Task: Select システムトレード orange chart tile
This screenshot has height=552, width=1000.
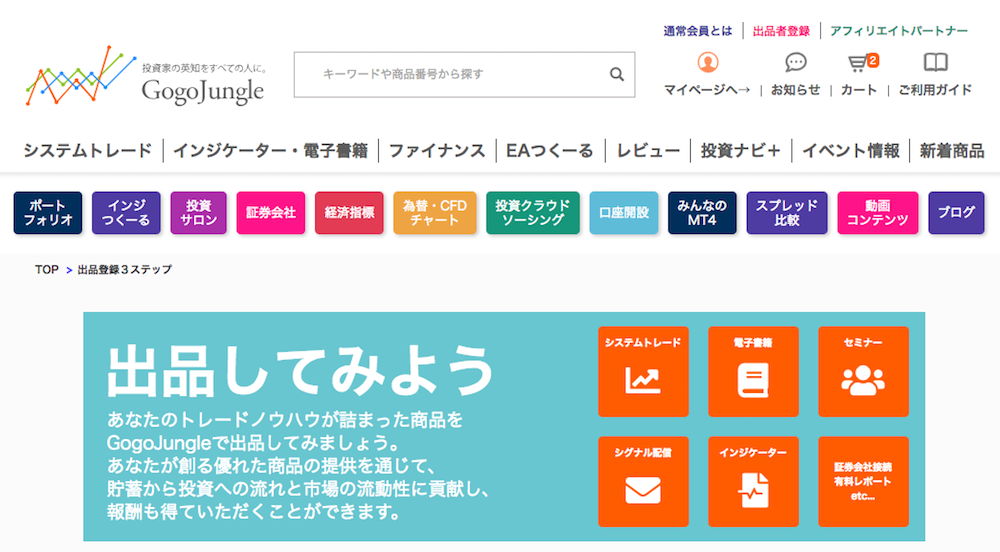Action: pos(643,372)
